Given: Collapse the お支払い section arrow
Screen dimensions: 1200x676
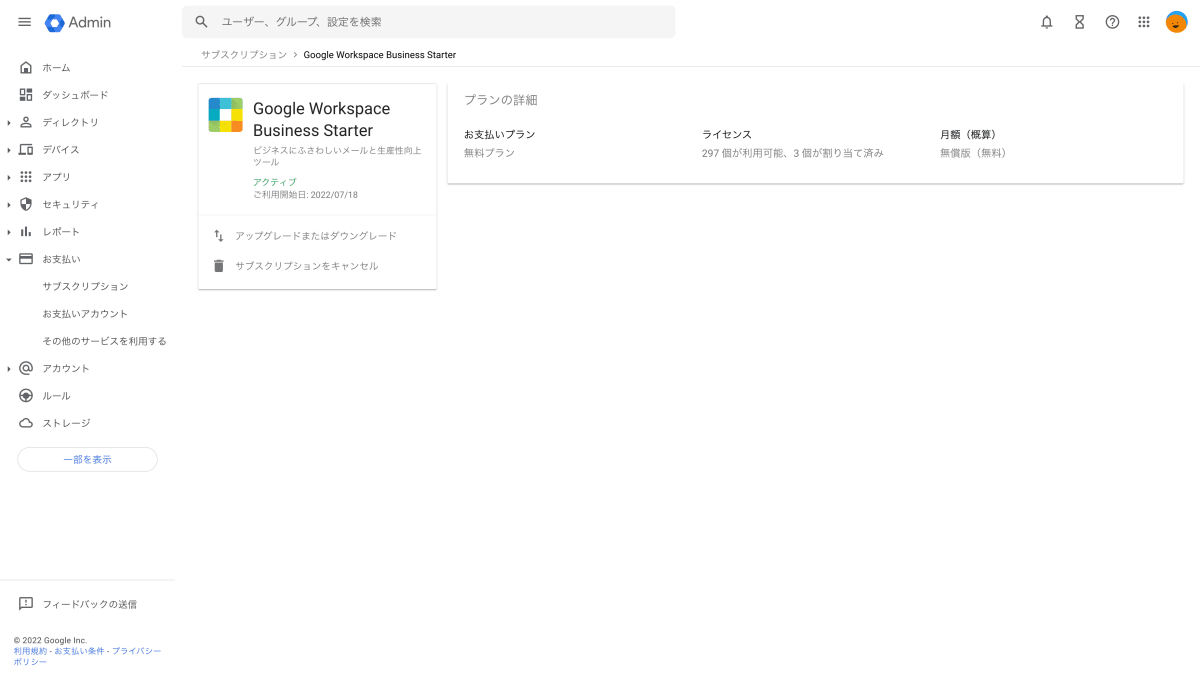Looking at the screenshot, I should click(9, 259).
